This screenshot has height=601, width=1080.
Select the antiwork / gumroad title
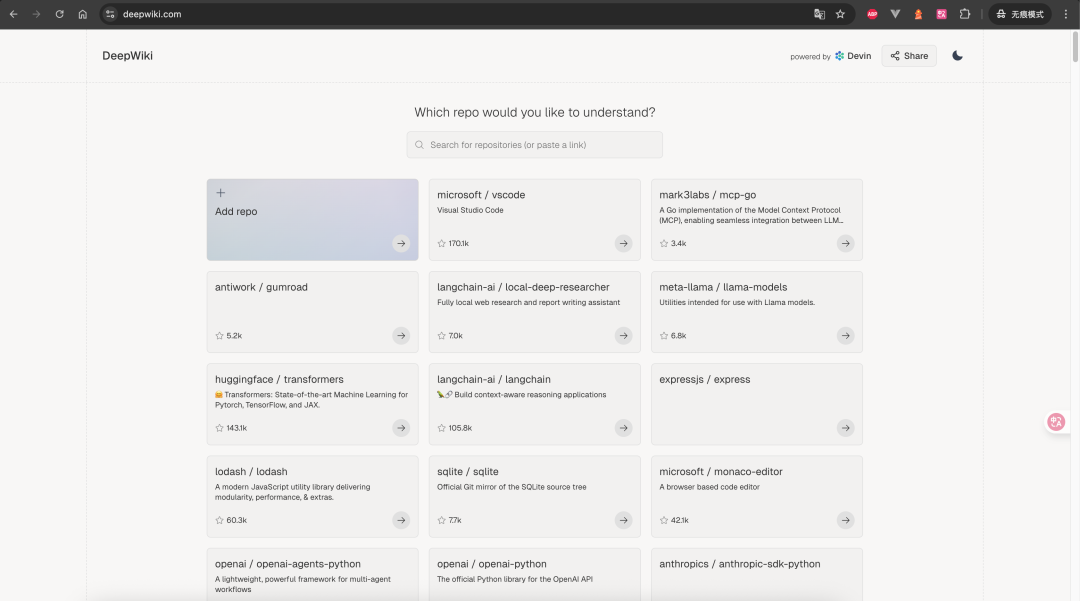coord(261,287)
